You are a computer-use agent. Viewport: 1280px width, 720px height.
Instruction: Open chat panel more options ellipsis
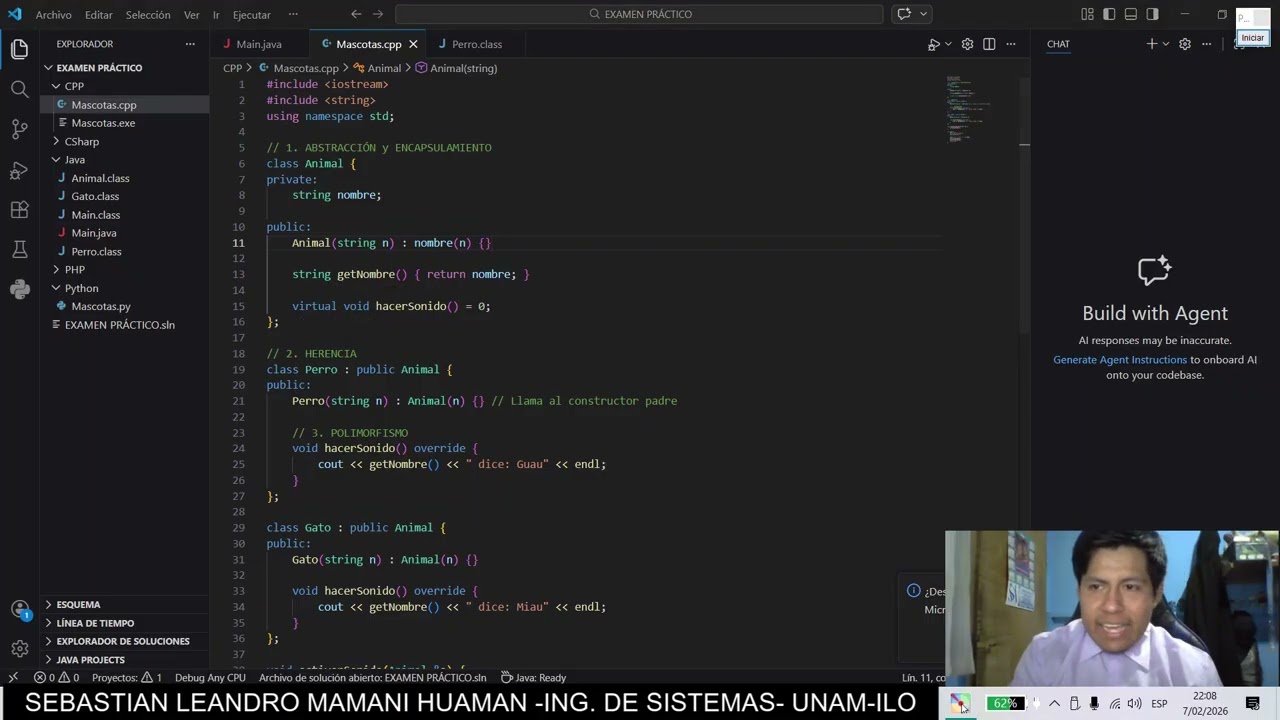[x=1207, y=44]
